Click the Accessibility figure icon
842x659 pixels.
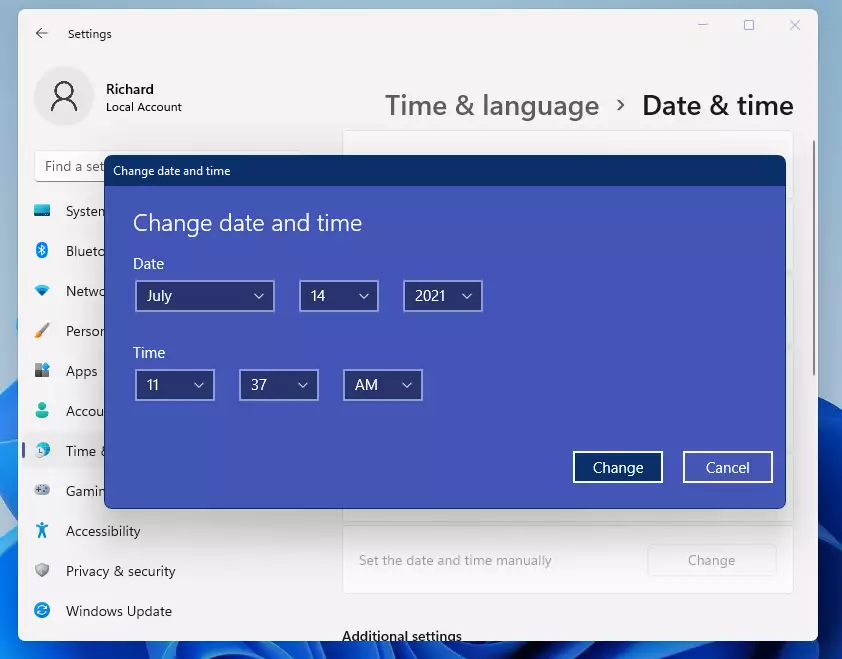(42, 530)
